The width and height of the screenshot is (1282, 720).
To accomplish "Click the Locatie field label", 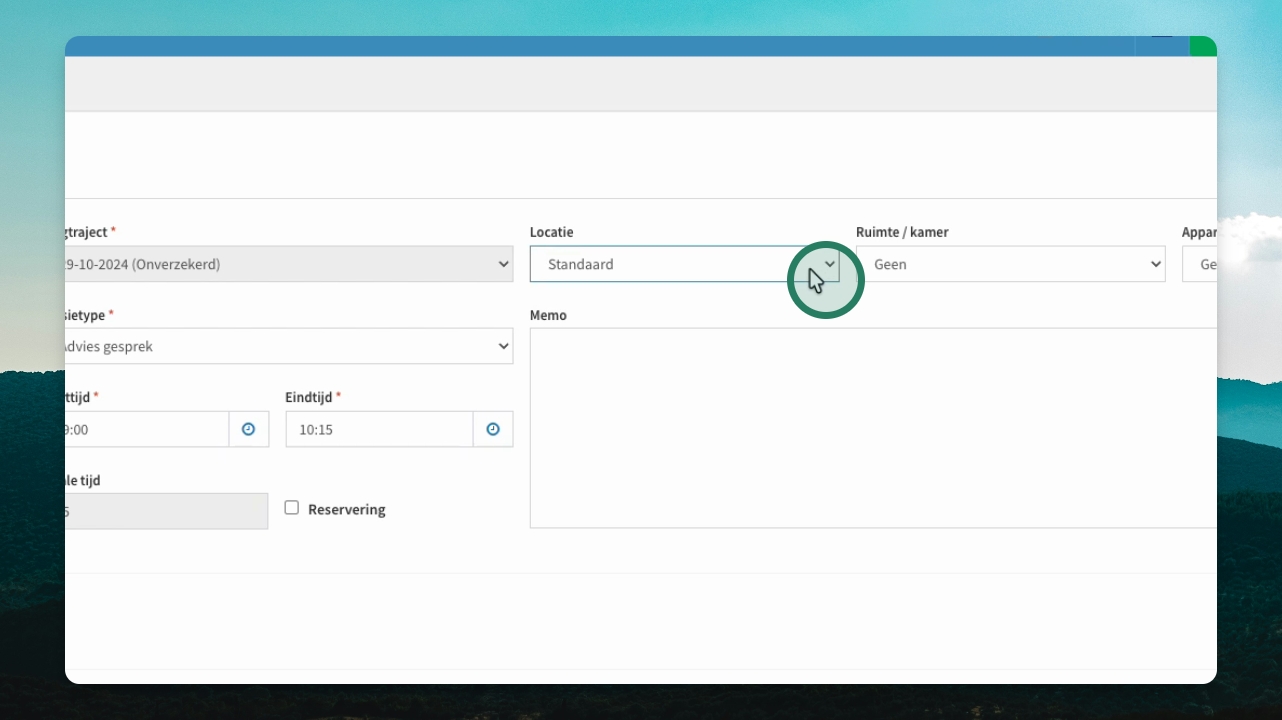I will pos(552,232).
